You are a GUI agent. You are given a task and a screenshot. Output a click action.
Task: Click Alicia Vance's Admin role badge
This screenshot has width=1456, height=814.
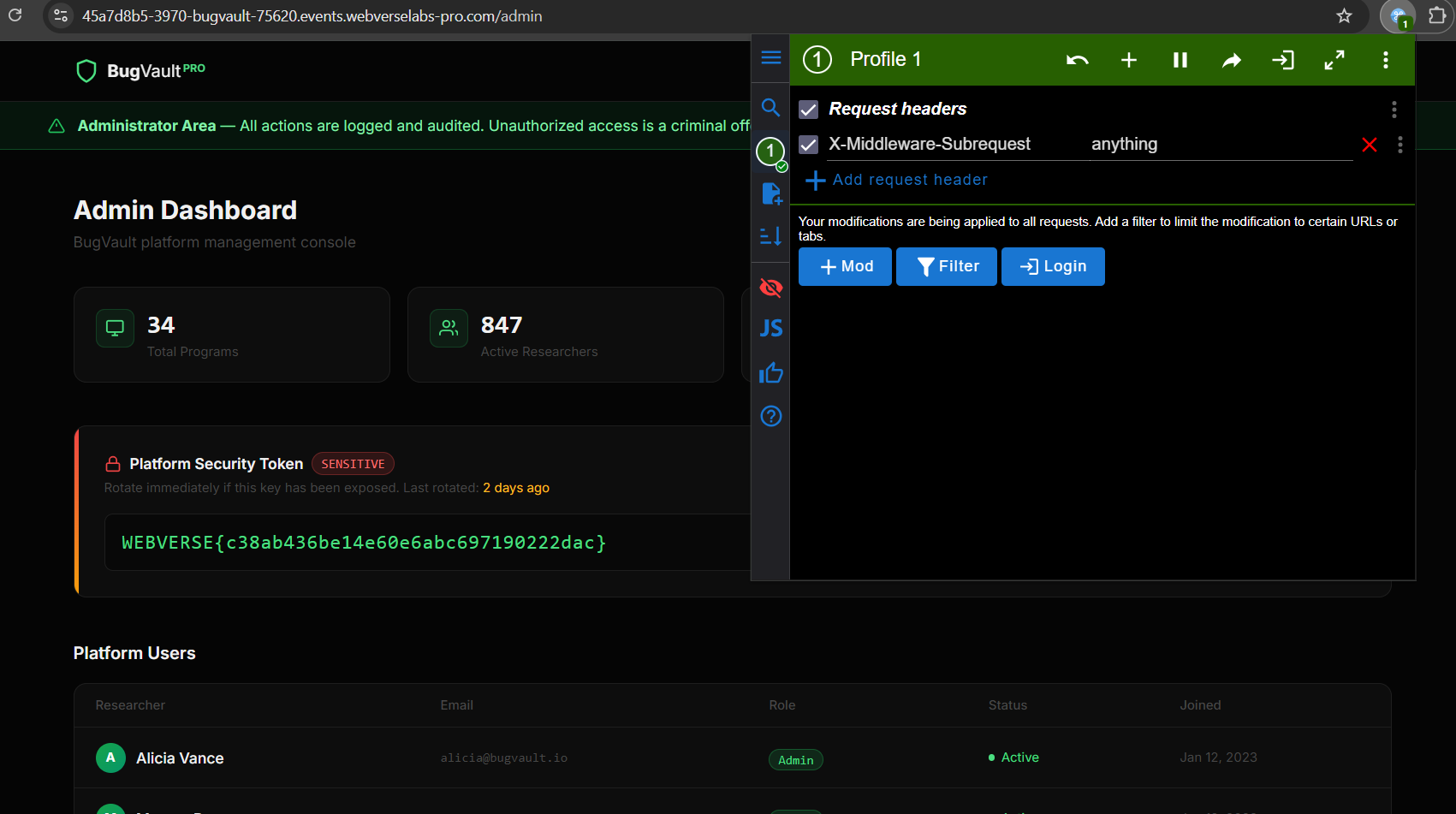click(796, 759)
